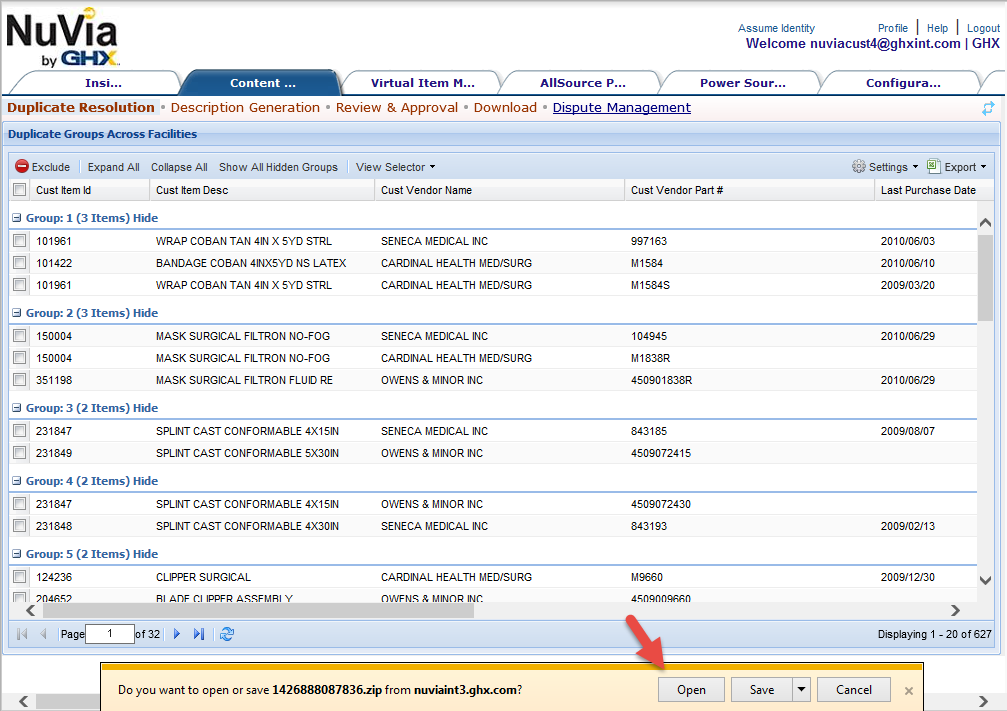Check the row with vendor part 104945
The height and width of the screenshot is (711, 1007).
(x=20, y=336)
